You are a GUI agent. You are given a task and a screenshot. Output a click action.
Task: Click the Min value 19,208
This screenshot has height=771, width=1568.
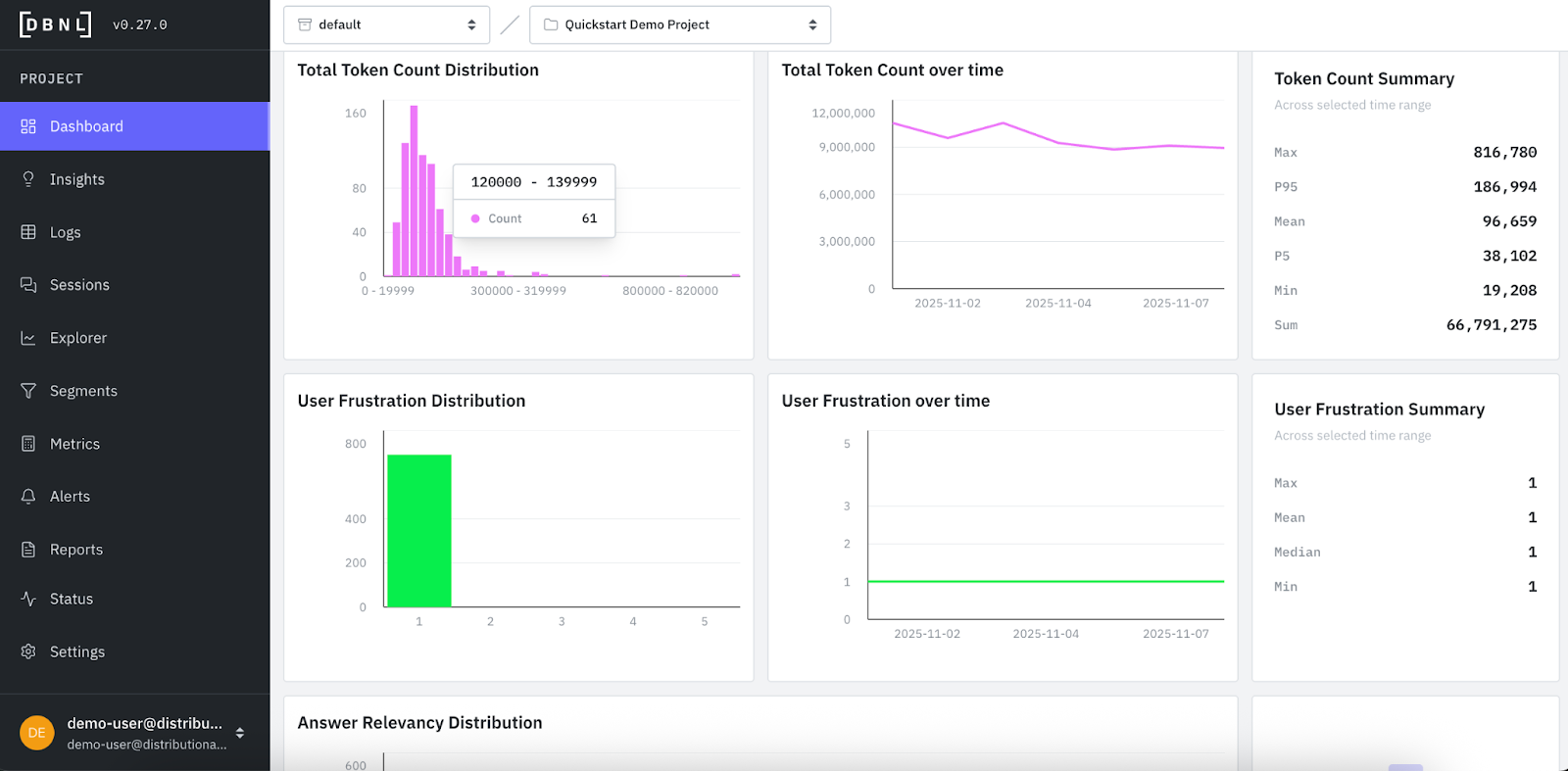[1509, 290]
